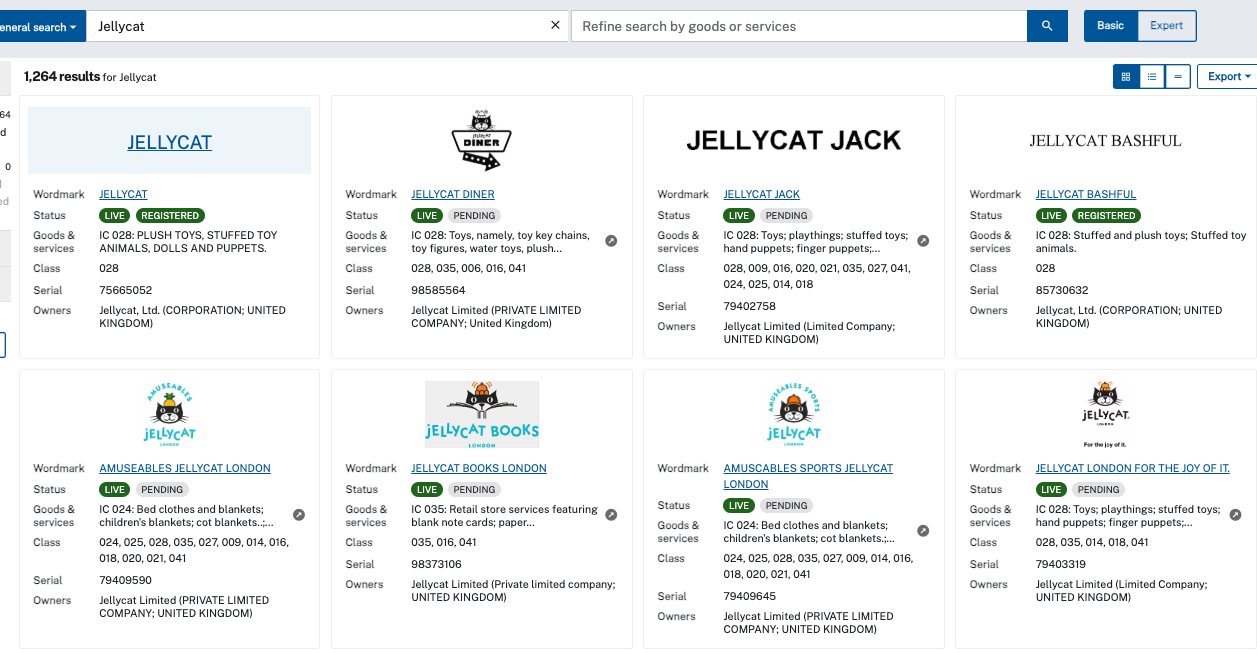
Task: Expand goods for JELLYCAT BOOKS LONDON
Action: [x=611, y=515]
